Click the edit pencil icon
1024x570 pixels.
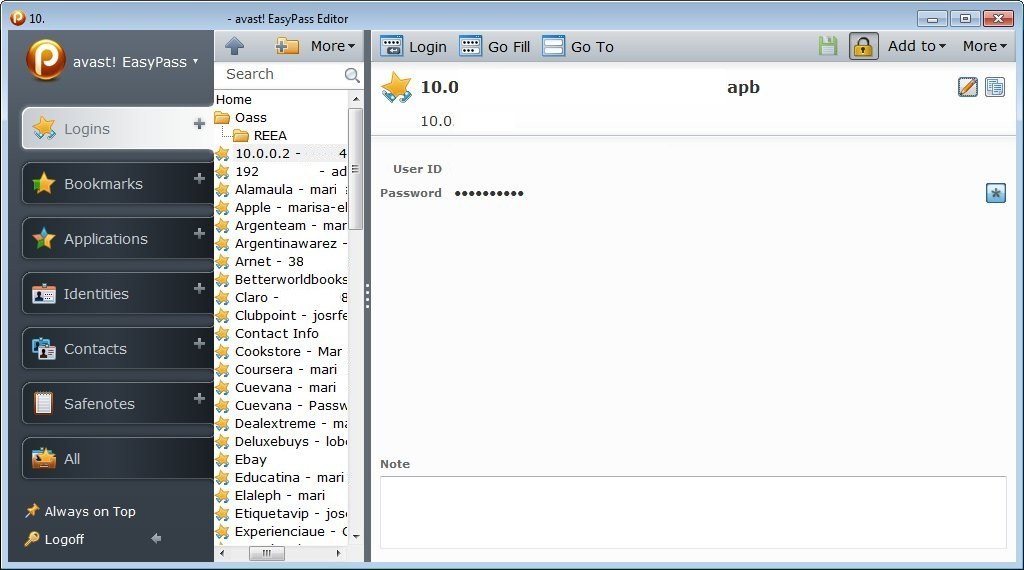point(968,87)
